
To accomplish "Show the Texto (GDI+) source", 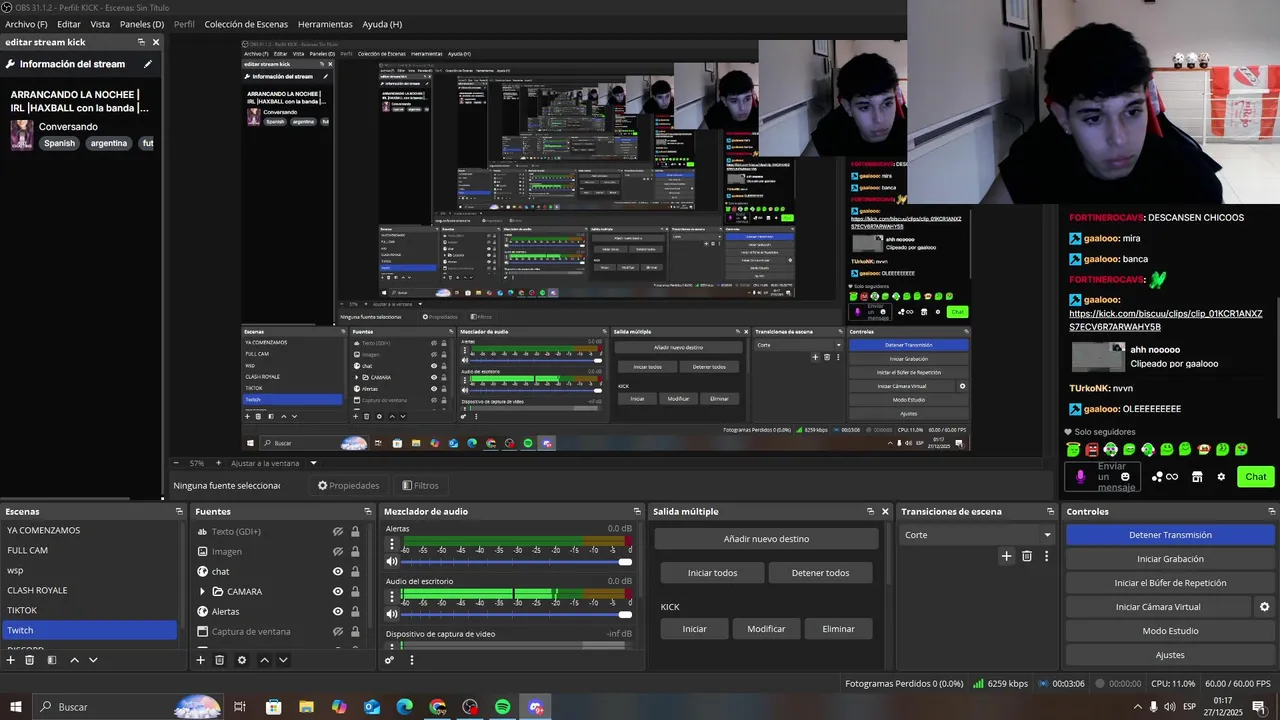I will [338, 532].
